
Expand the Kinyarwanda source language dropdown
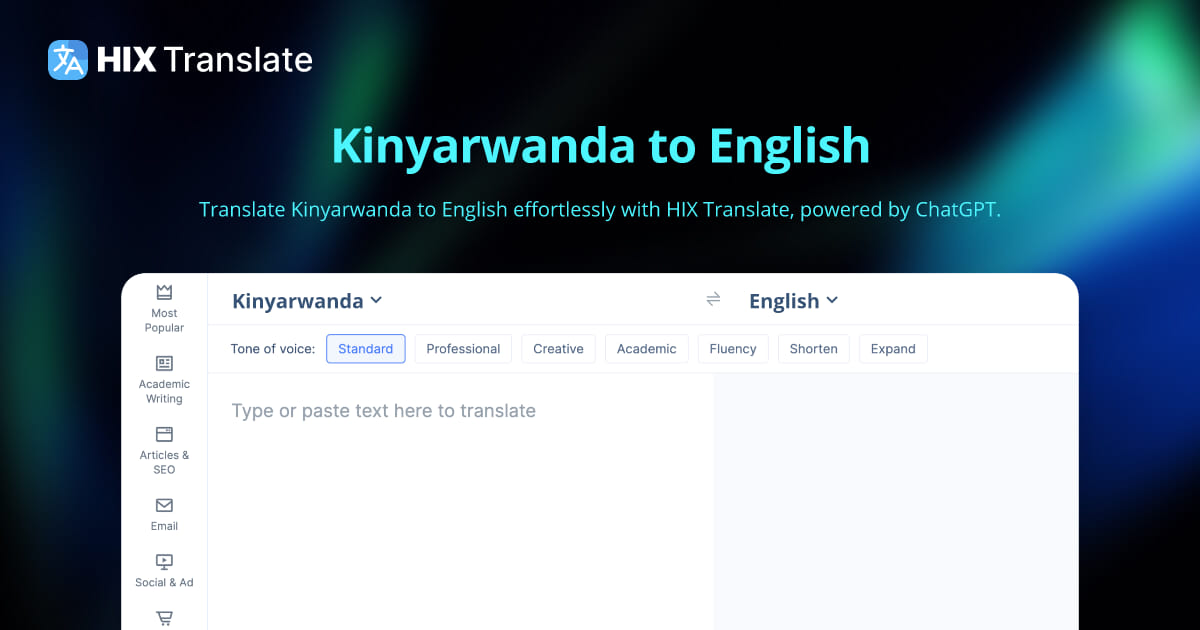307,301
